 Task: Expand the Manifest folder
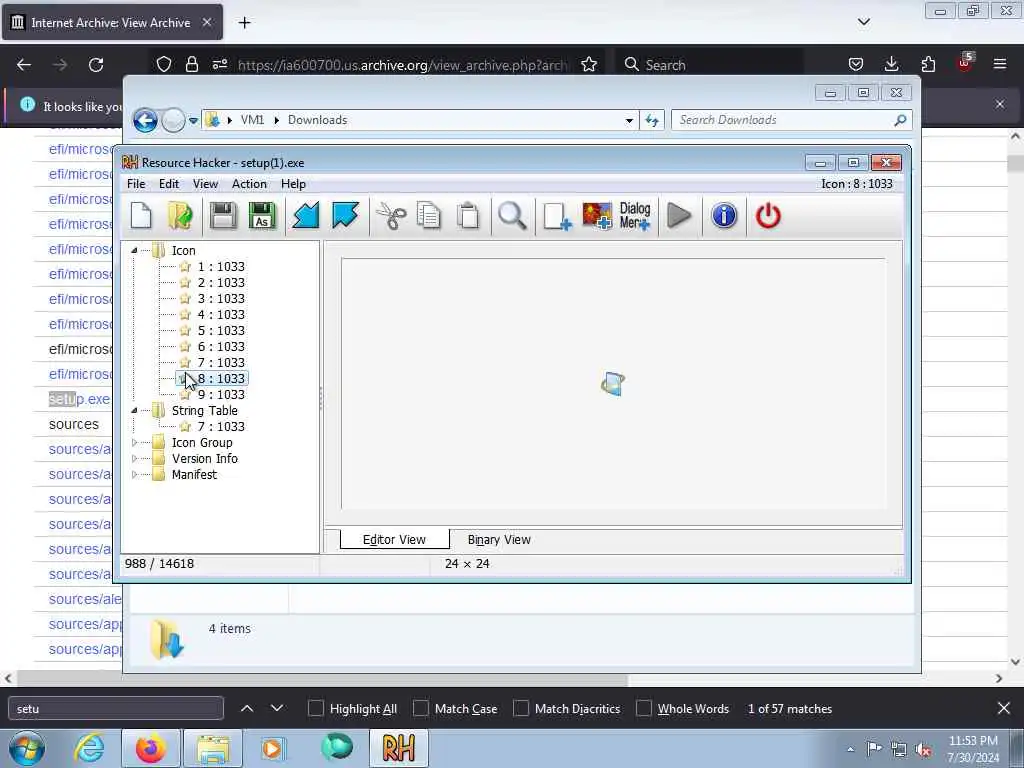click(x=134, y=475)
